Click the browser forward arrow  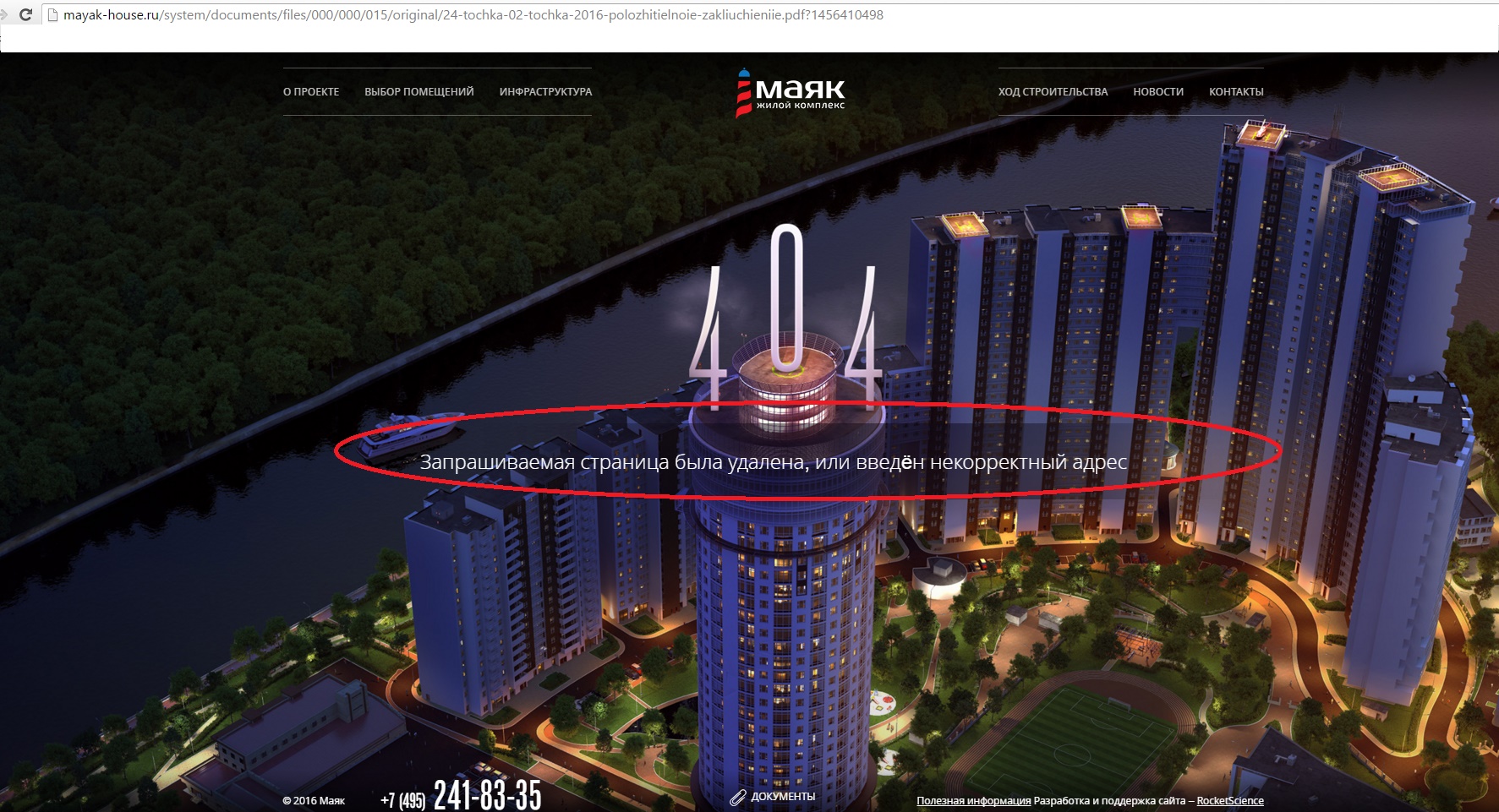coord(3,14)
